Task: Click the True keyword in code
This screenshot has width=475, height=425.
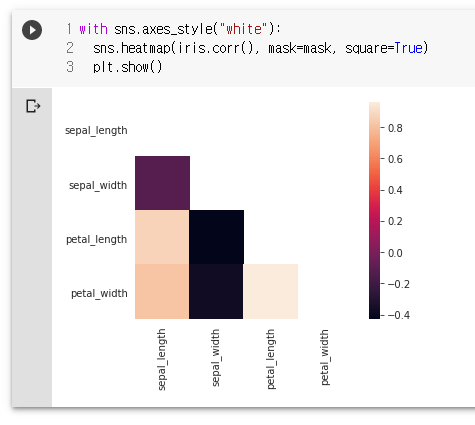Action: [x=408, y=48]
